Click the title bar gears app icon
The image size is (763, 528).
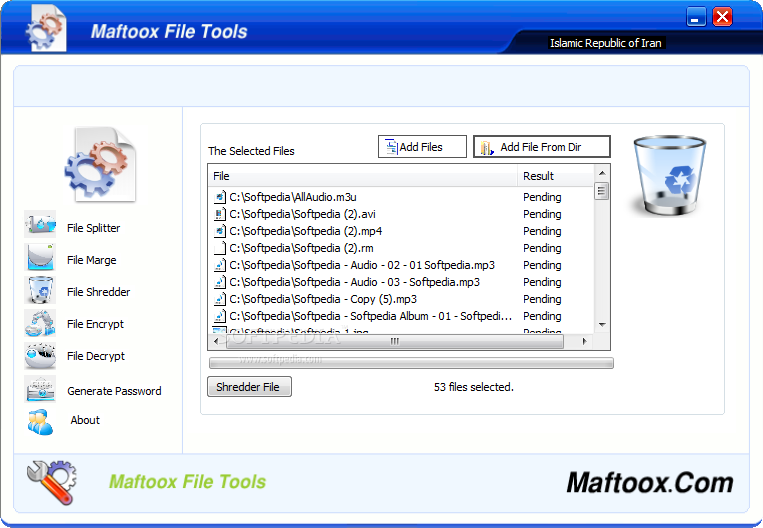46,29
